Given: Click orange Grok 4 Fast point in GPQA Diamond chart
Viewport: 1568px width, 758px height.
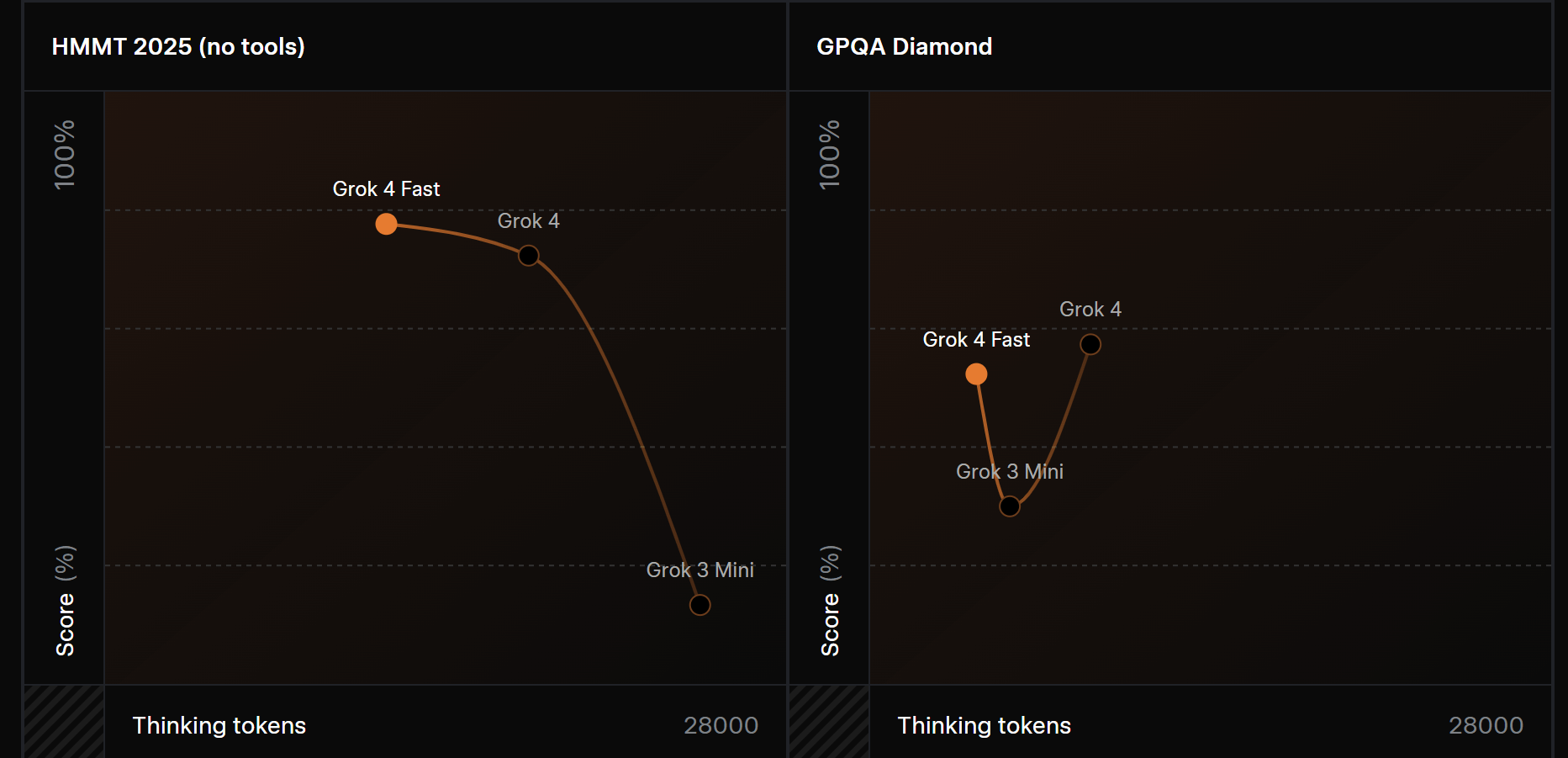Looking at the screenshot, I should pos(976,374).
